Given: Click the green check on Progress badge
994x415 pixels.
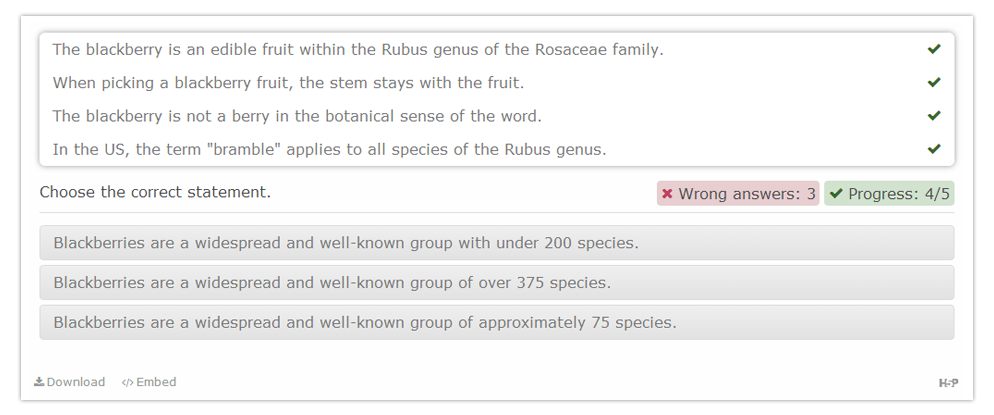Looking at the screenshot, I should coord(836,193).
